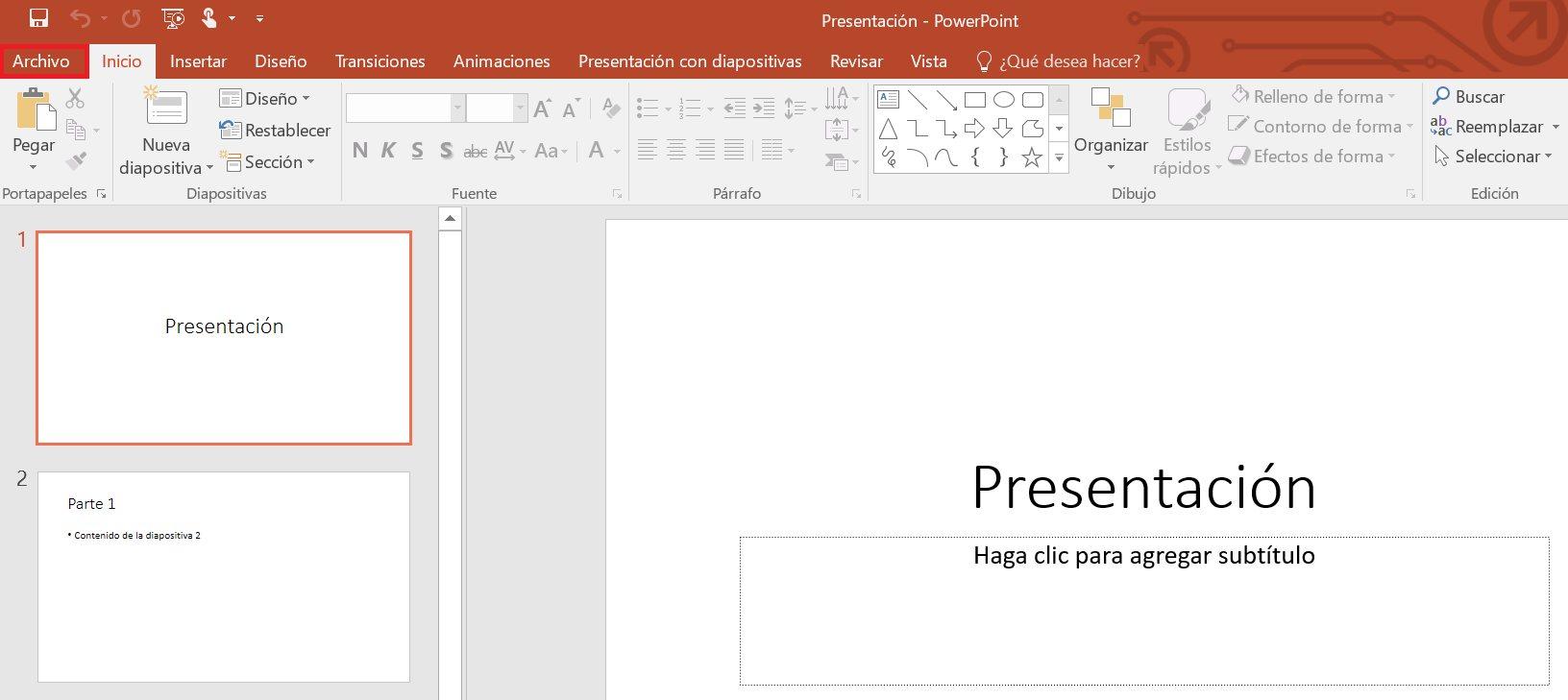Image resolution: width=1568 pixels, height=700 pixels.
Task: Paste with the Pegar clipboard icon
Action: pyautogui.click(x=35, y=109)
